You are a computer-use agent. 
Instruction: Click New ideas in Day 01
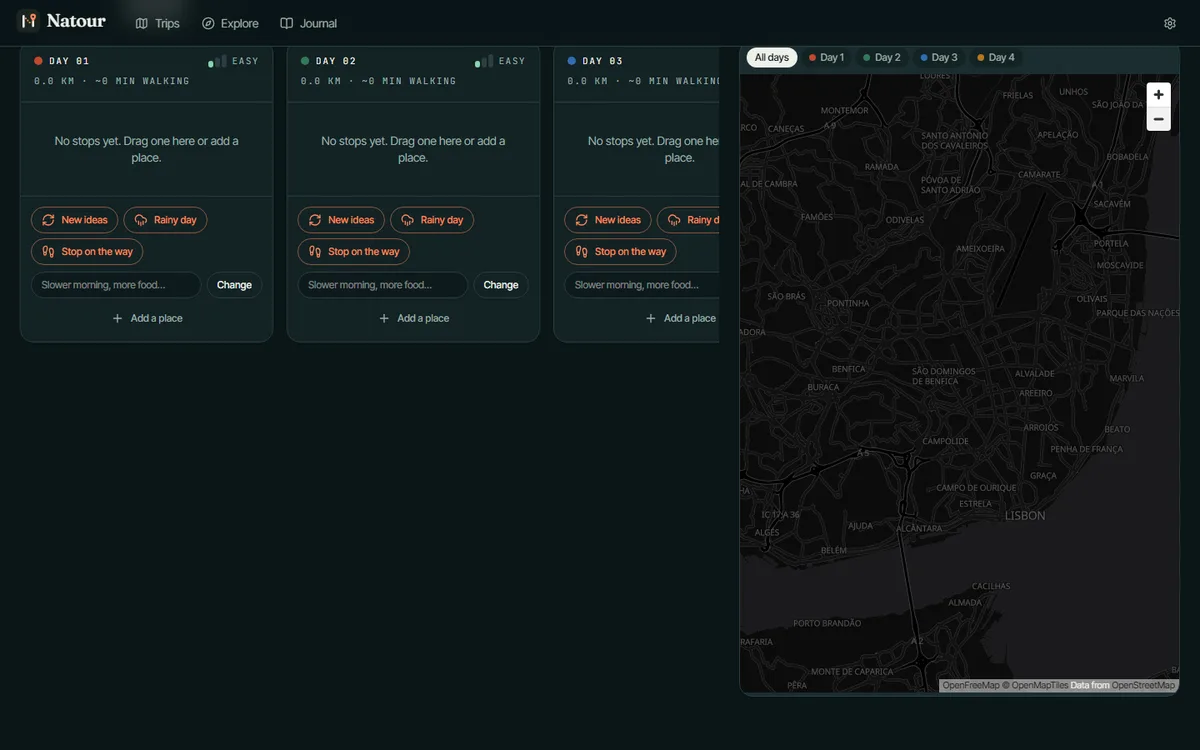[x=75, y=220]
